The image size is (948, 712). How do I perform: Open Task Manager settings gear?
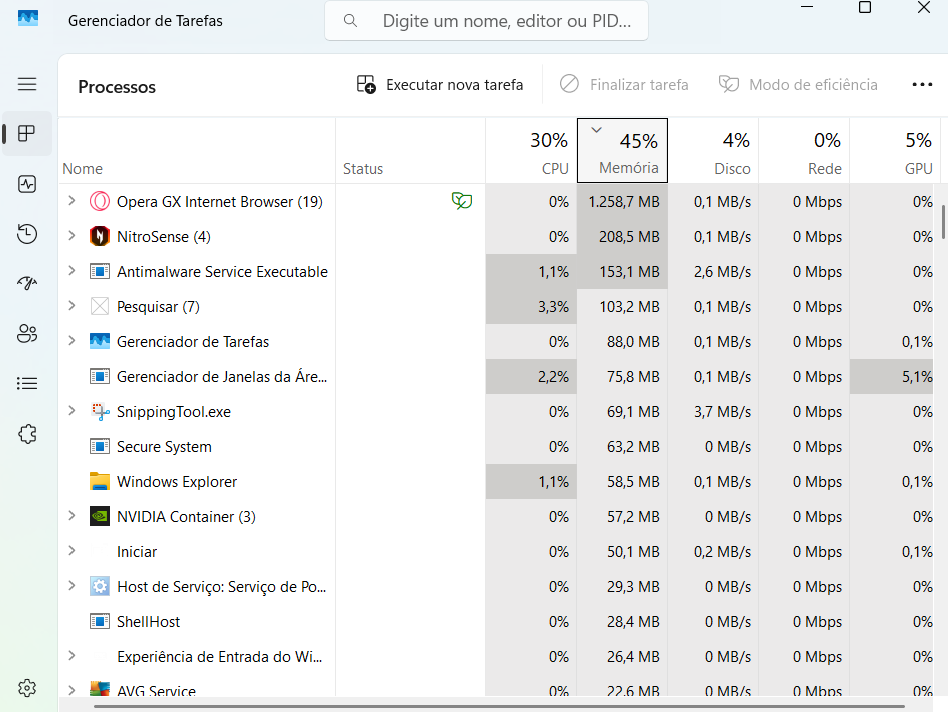click(x=27, y=688)
